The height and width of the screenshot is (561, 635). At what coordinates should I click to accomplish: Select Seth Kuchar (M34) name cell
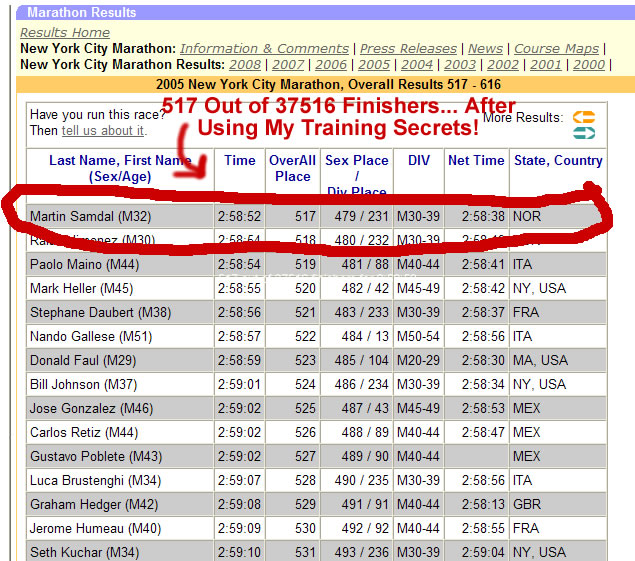click(x=120, y=552)
